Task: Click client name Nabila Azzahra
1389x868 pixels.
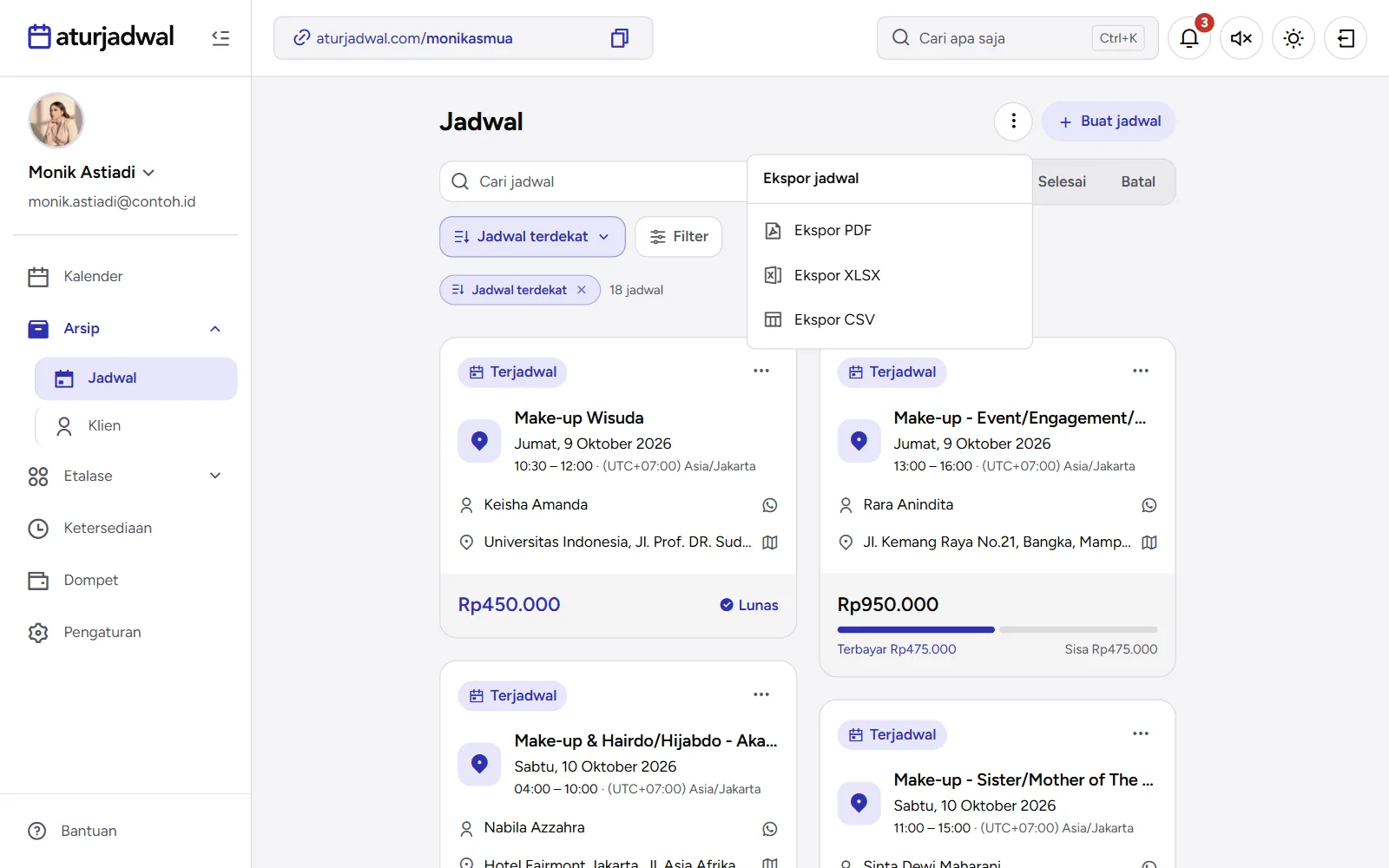Action: pos(534,828)
